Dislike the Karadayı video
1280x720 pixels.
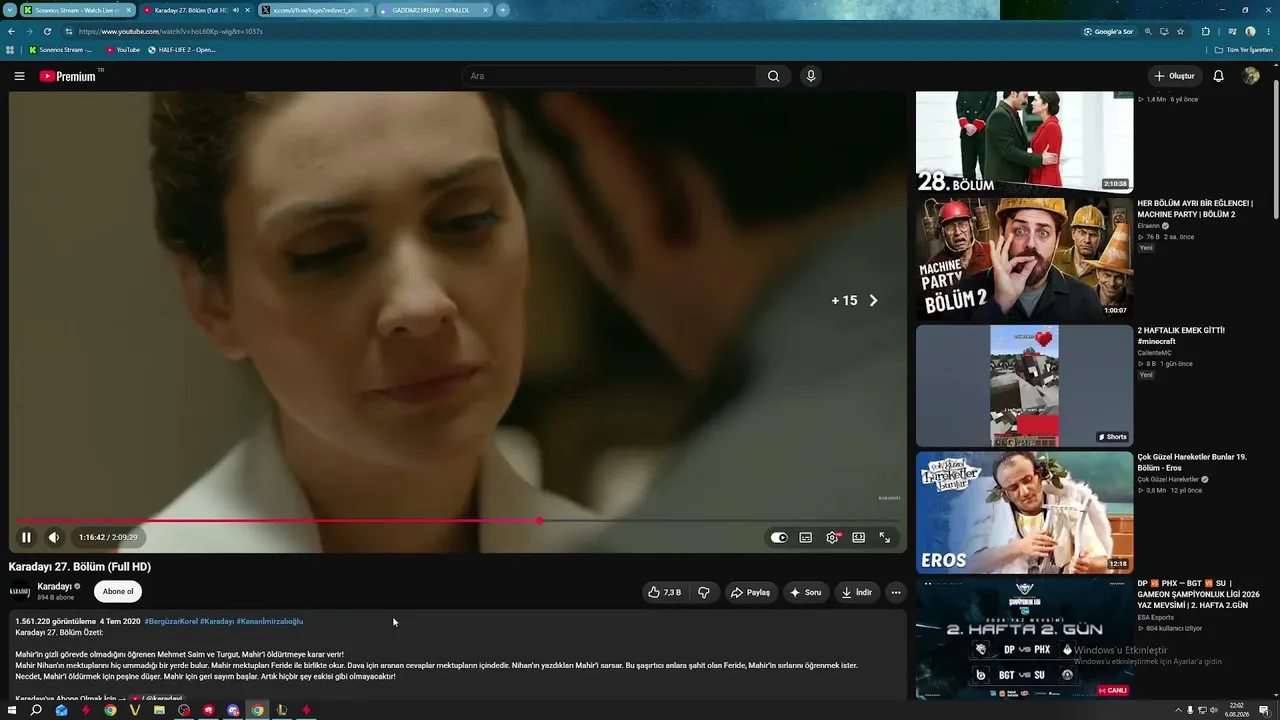tap(704, 592)
